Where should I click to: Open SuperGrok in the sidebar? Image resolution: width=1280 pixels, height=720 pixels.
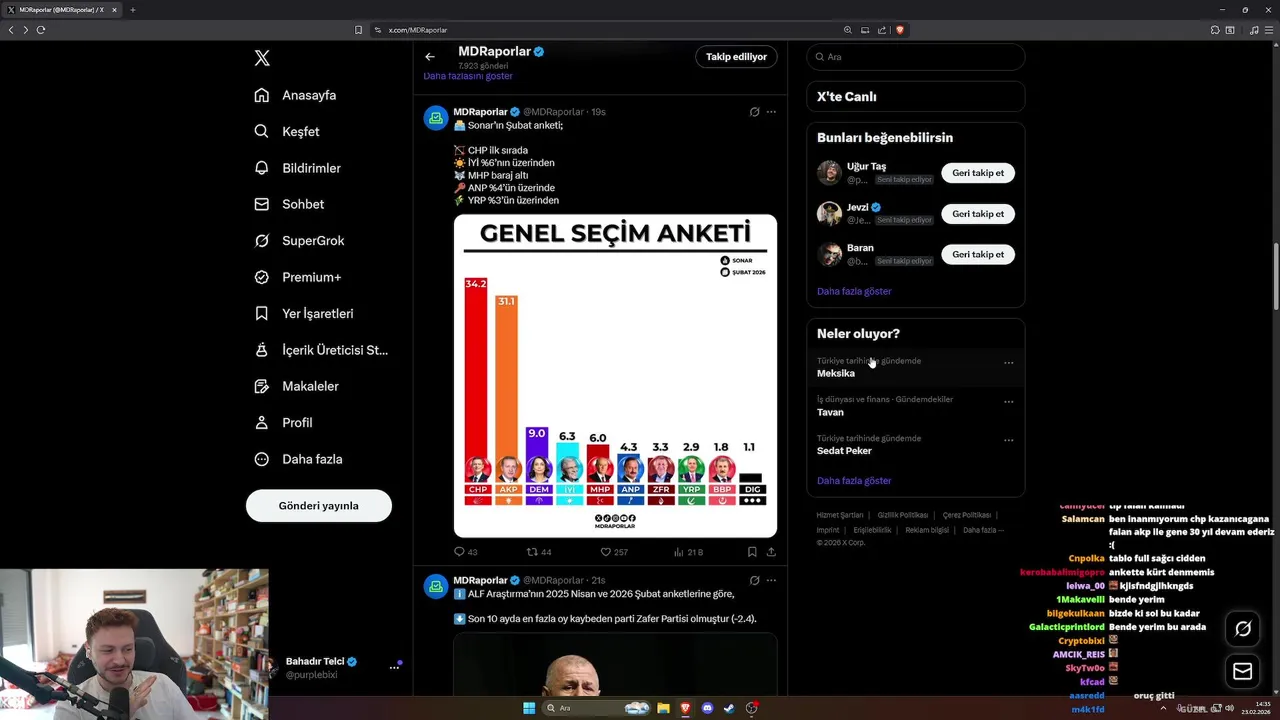click(299, 241)
